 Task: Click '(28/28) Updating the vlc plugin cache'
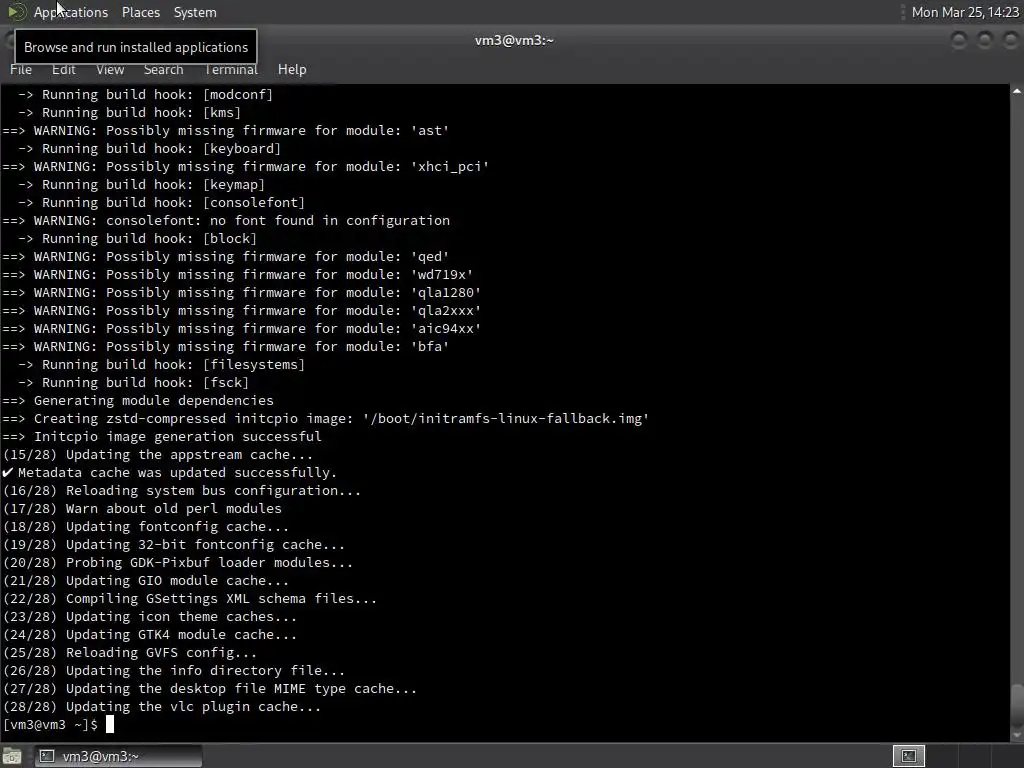tap(162, 707)
